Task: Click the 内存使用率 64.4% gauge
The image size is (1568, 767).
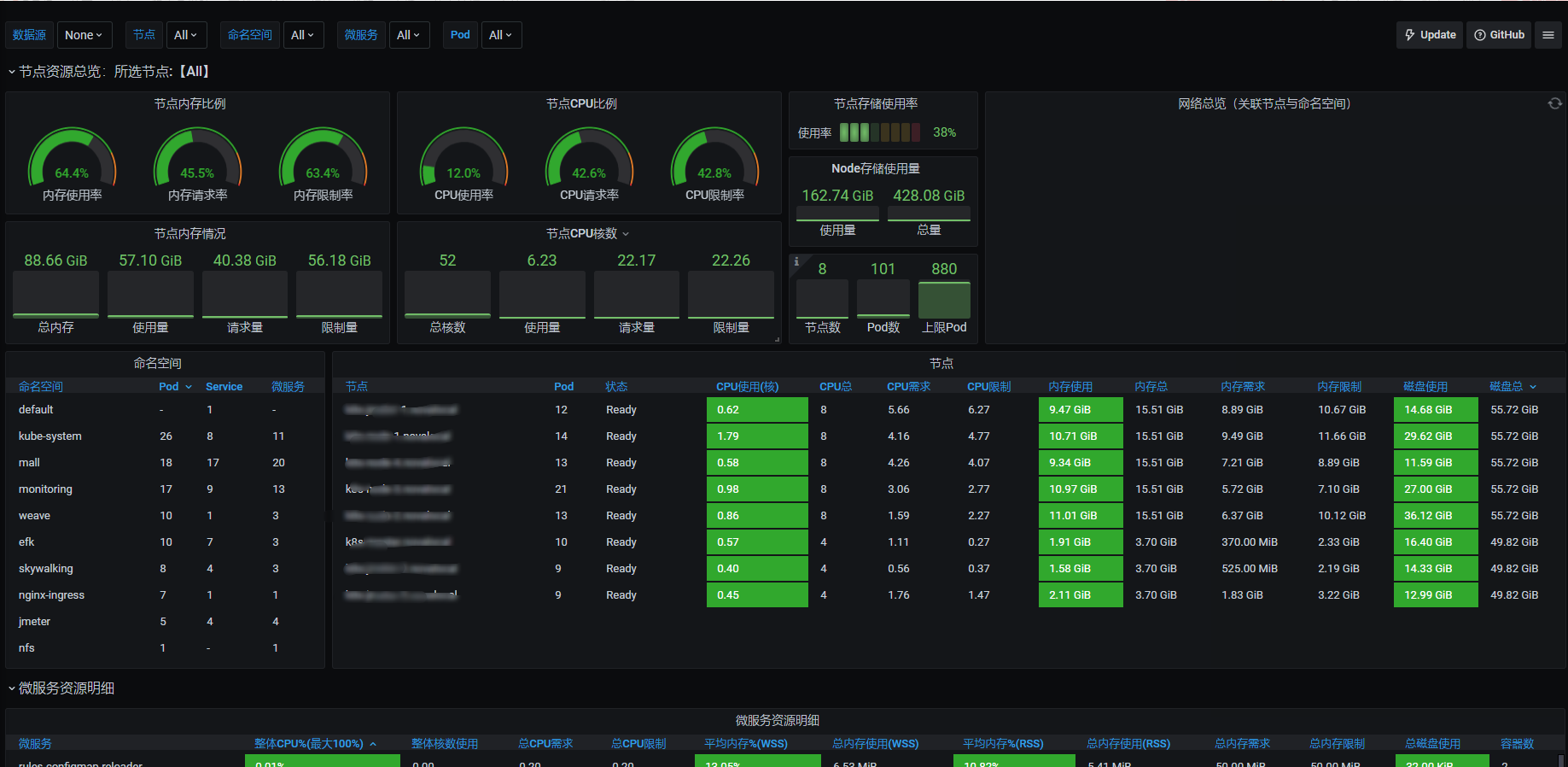Action: [72, 162]
